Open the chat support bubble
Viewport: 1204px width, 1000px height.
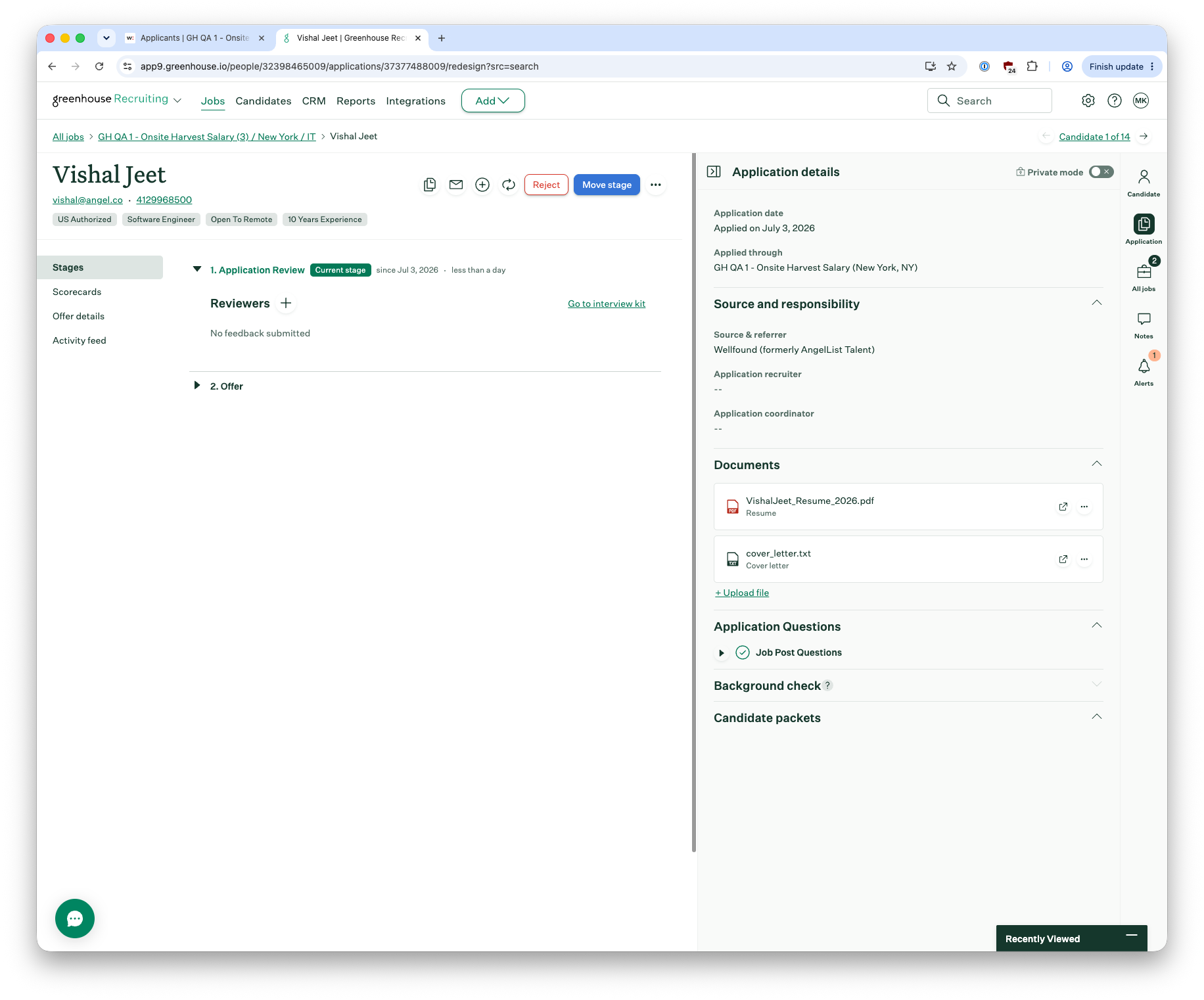point(75,919)
